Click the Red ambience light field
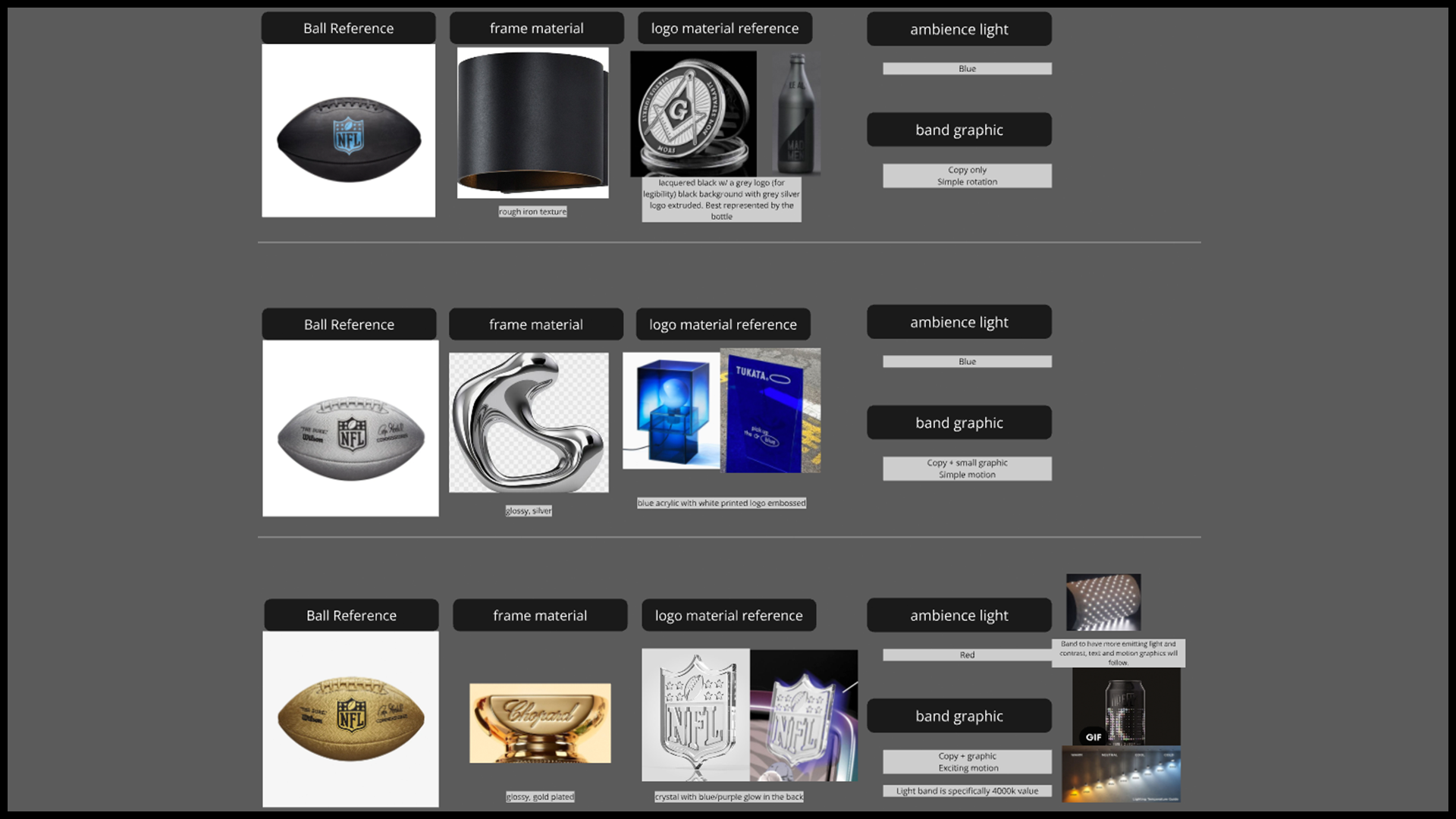The width and height of the screenshot is (1456, 819). tap(967, 654)
